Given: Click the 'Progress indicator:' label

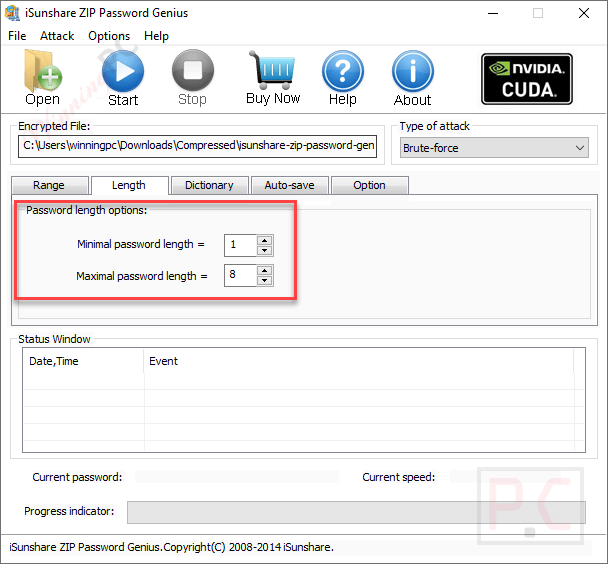Looking at the screenshot, I should [69, 511].
